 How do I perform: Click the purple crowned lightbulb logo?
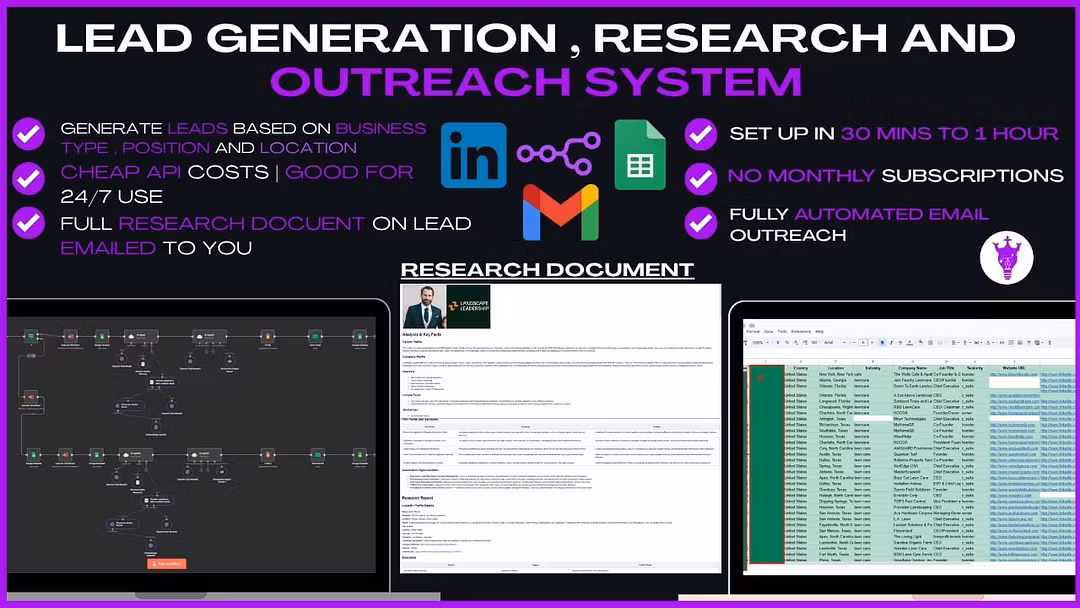(1006, 258)
